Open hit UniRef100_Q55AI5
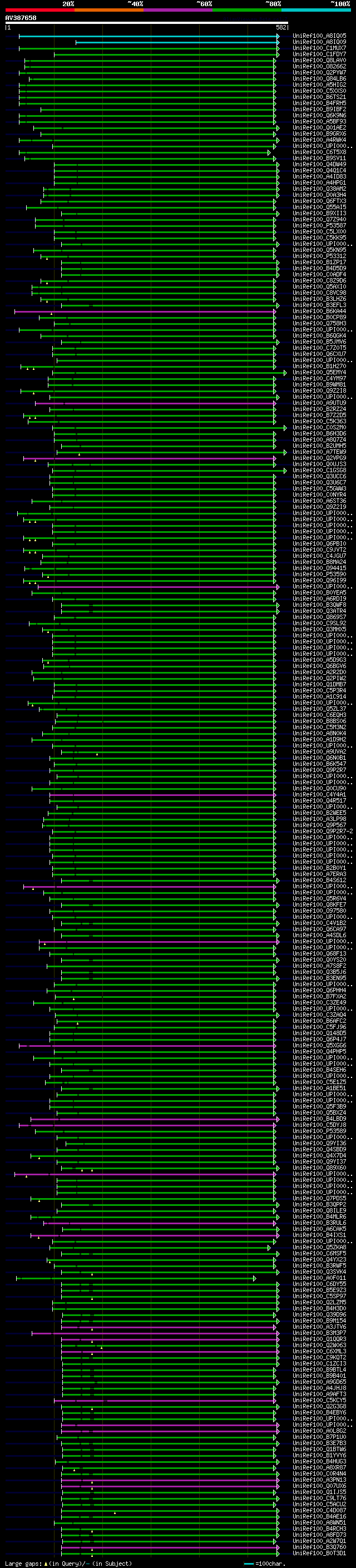The image size is (356, 1568). point(319,207)
